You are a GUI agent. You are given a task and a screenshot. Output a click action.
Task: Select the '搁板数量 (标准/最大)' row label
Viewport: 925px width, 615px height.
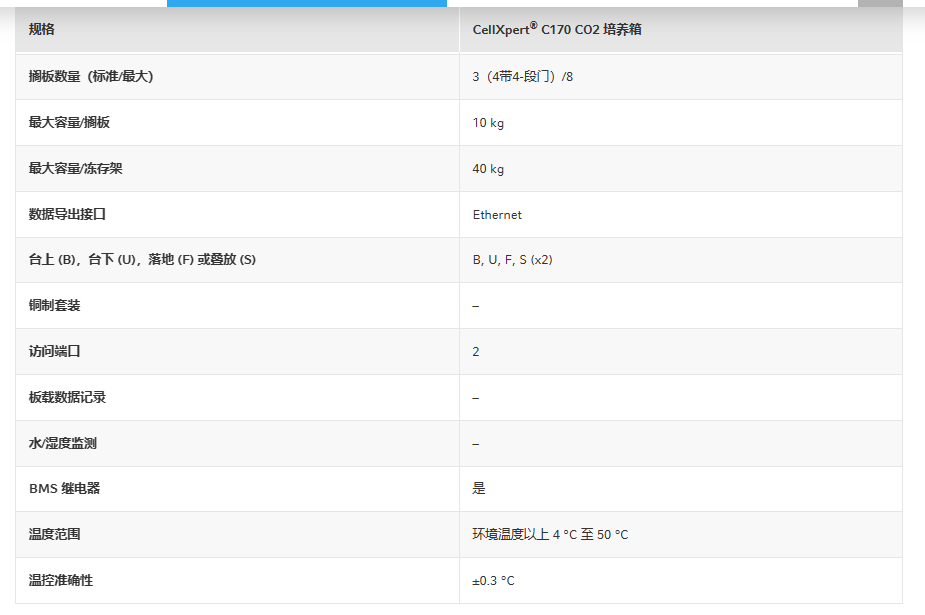[x=91, y=76]
